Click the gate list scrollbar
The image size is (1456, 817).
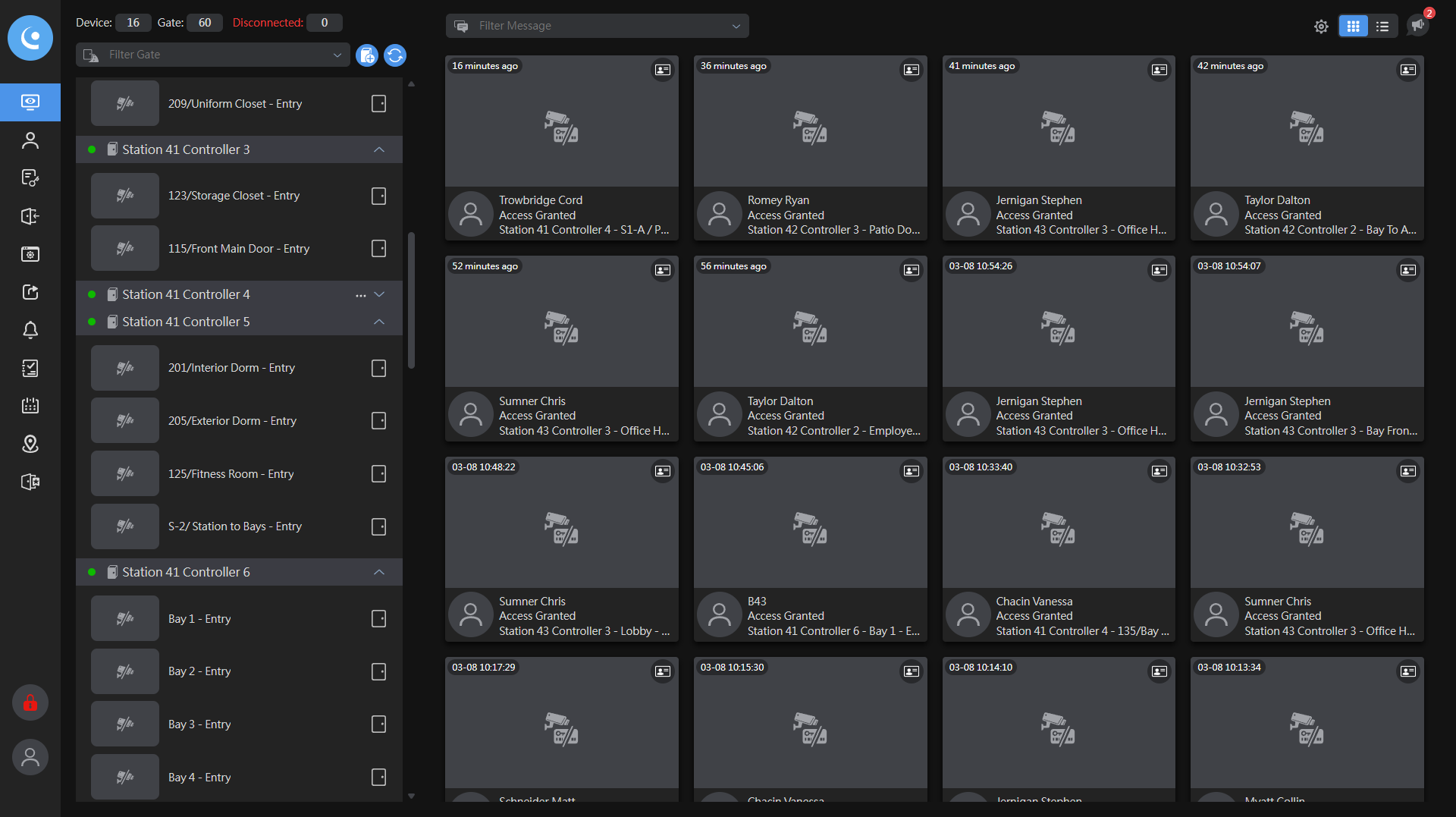click(x=411, y=300)
